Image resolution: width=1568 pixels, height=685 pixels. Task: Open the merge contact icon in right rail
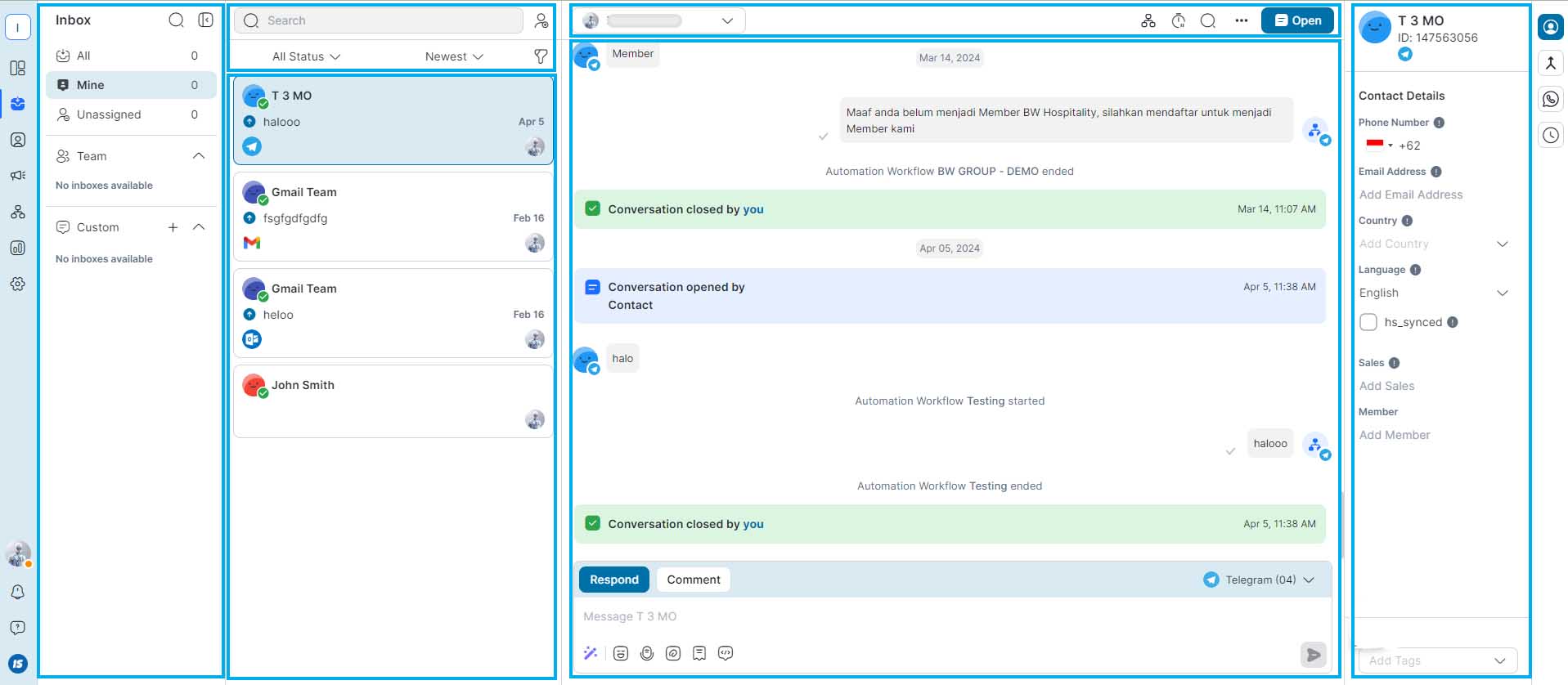pos(1550,63)
